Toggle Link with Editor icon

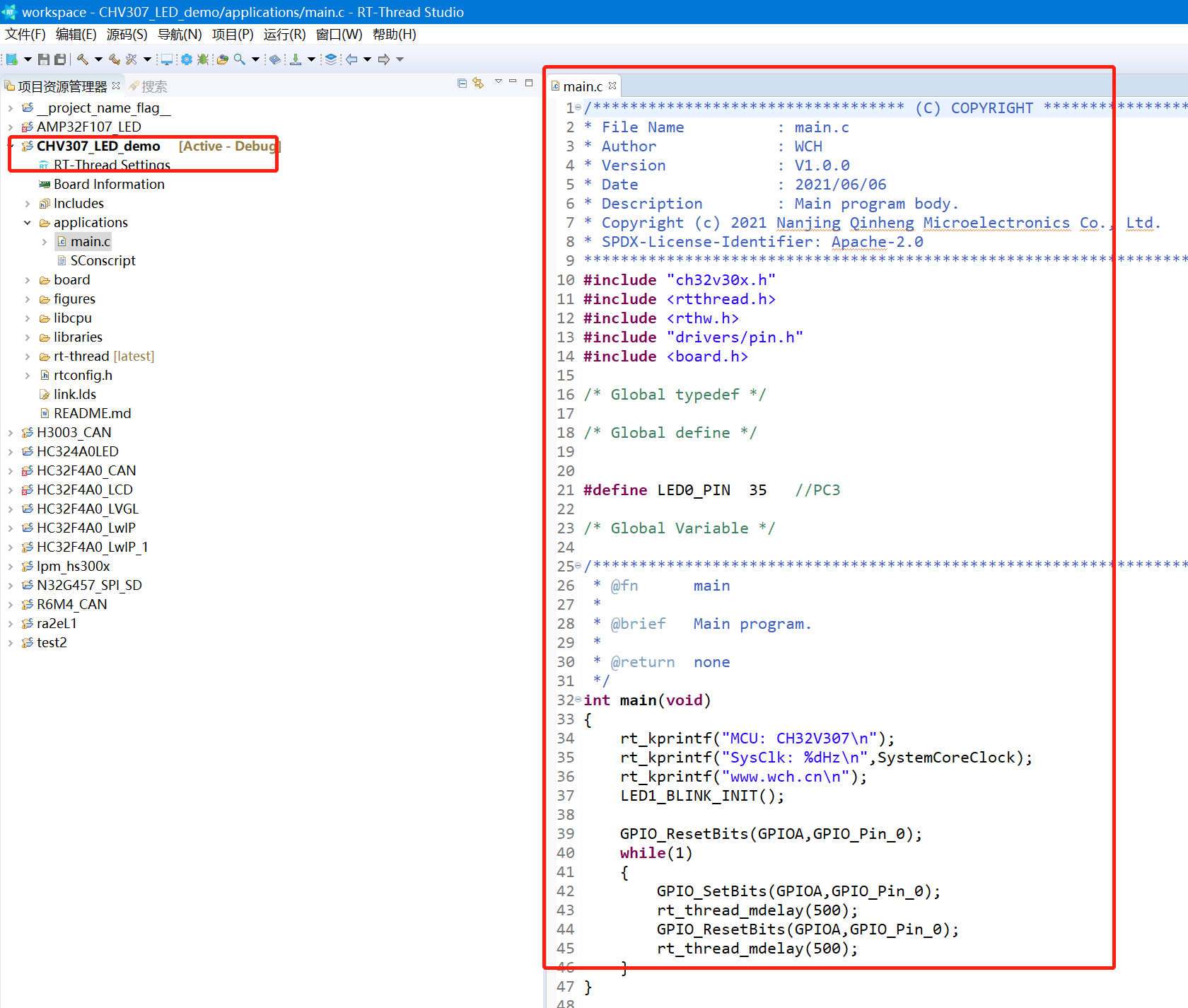pos(478,83)
